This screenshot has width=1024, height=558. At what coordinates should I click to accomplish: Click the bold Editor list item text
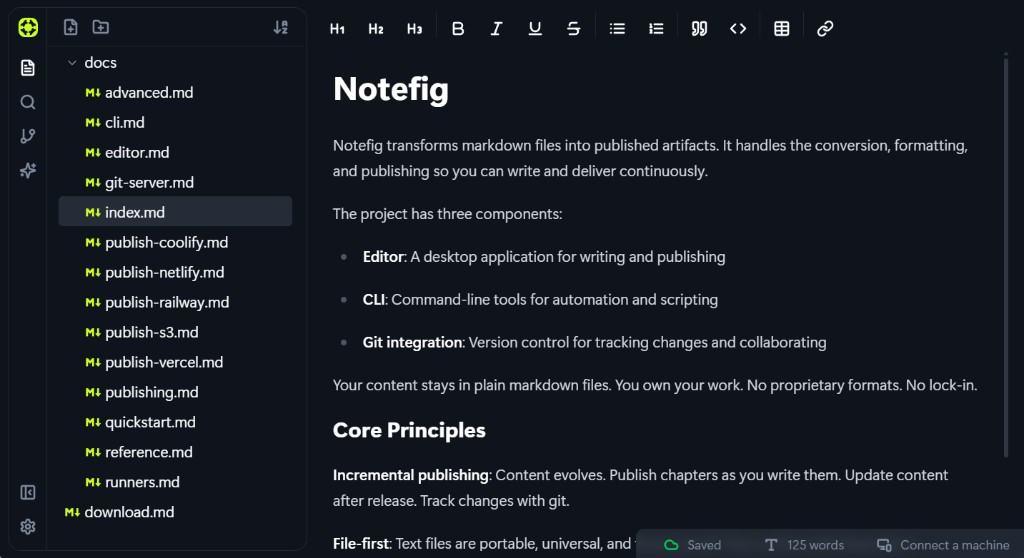pos(383,257)
